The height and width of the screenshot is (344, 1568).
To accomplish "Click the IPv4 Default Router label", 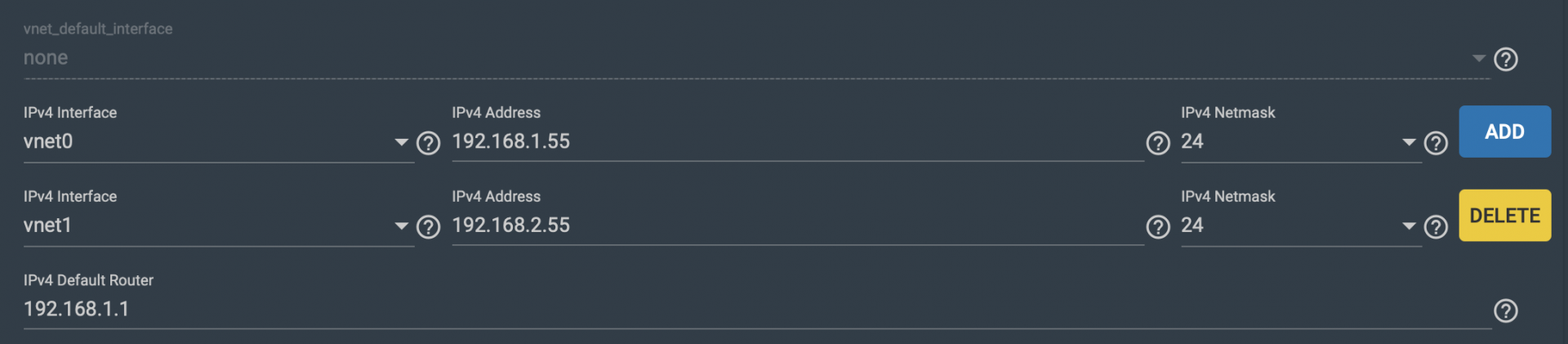I will [88, 280].
